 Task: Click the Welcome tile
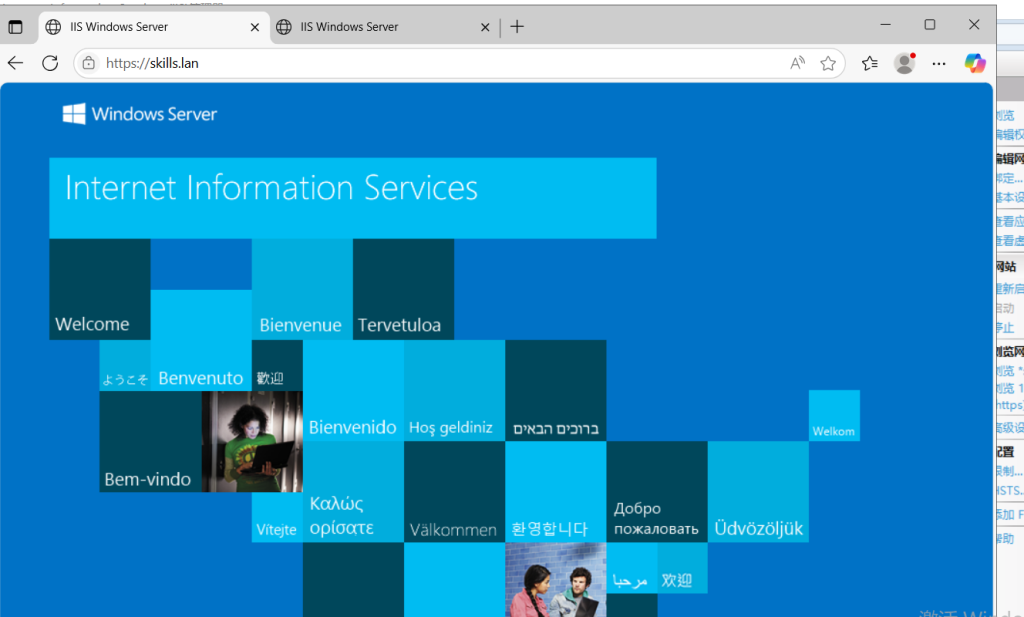99,290
